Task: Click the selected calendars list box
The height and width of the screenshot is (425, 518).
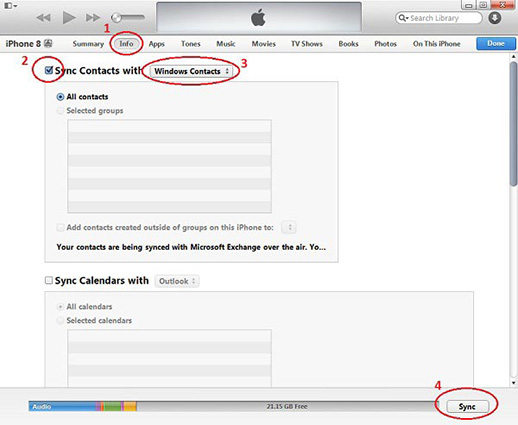Action: [x=169, y=358]
